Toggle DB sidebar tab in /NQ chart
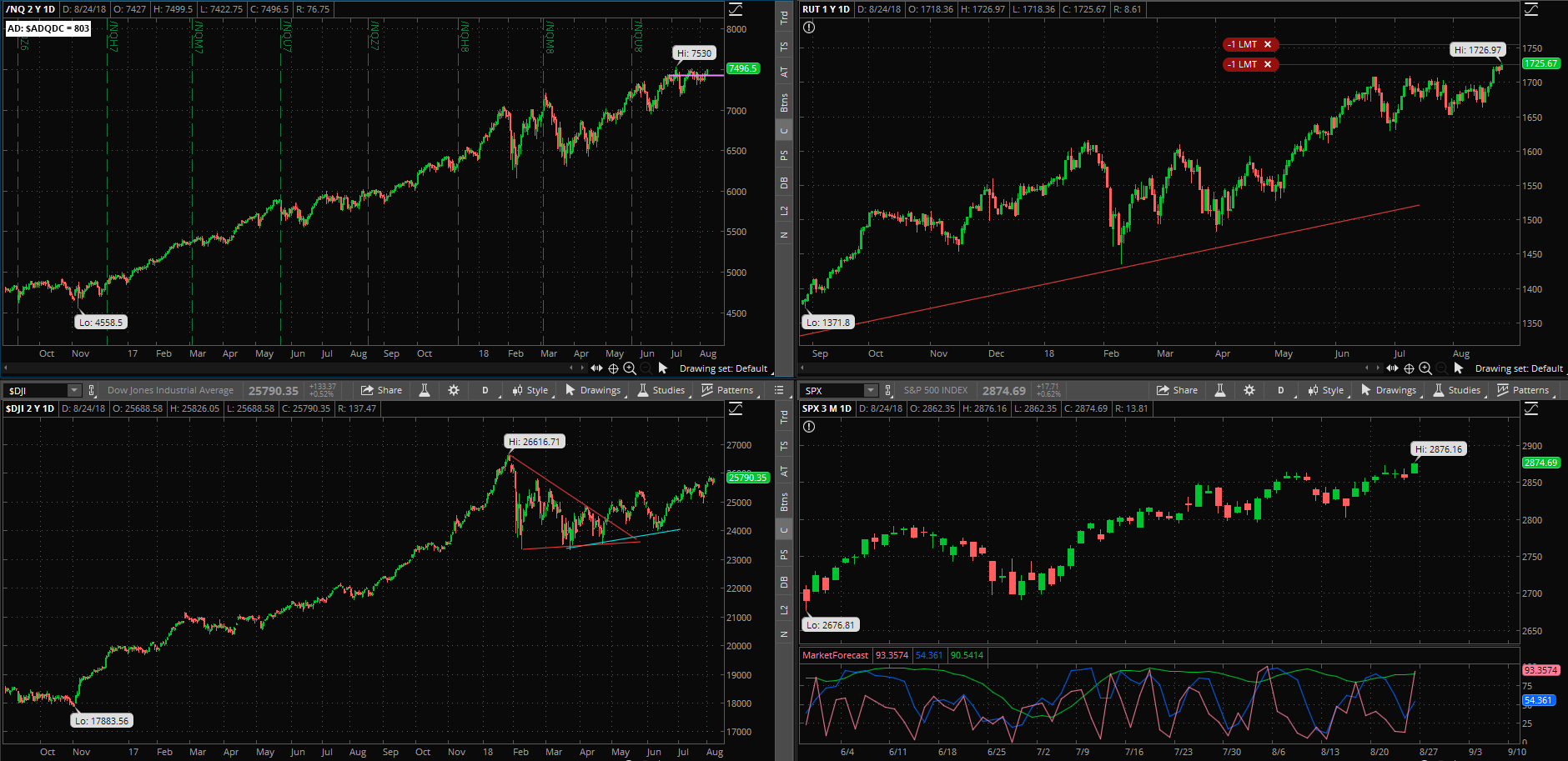The width and height of the screenshot is (1568, 761). [x=784, y=183]
